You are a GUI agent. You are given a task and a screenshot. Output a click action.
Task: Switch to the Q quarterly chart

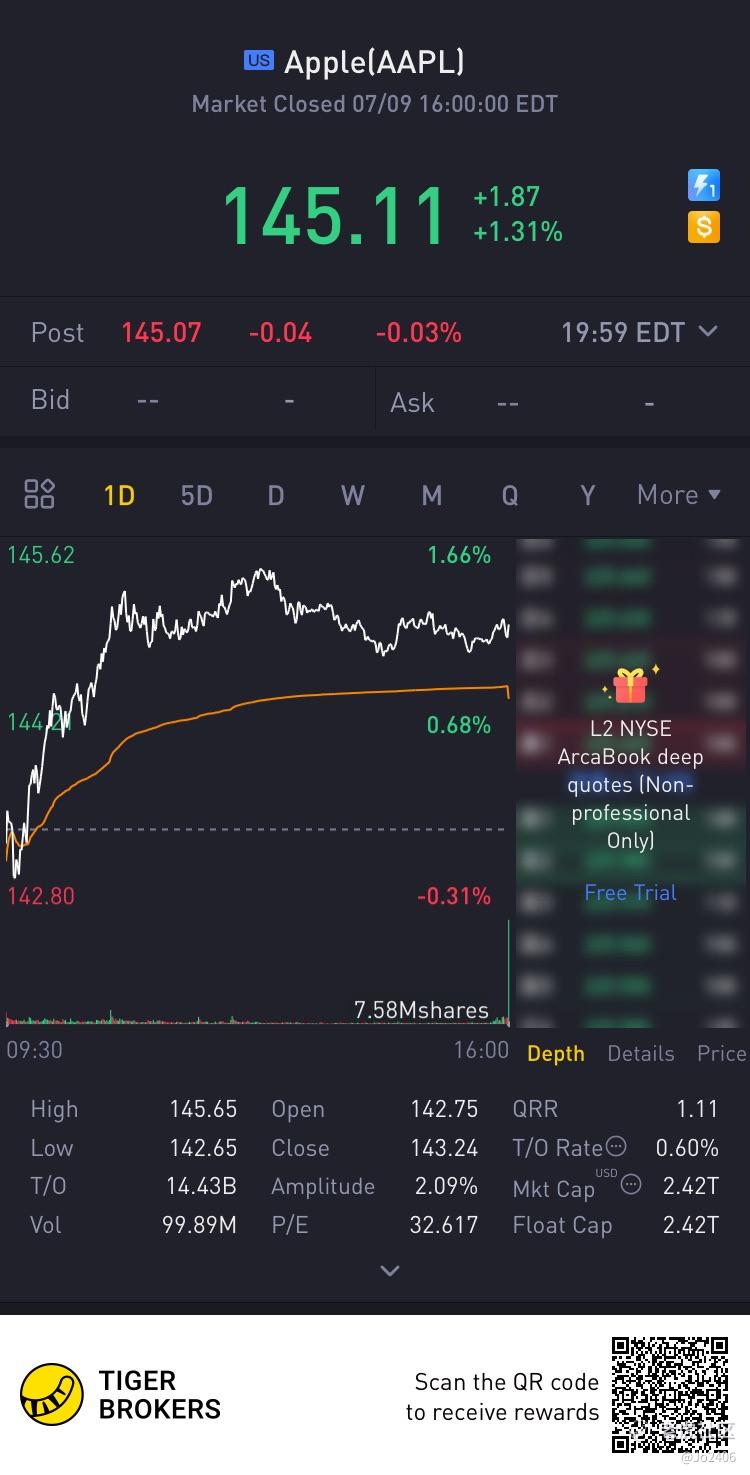(x=510, y=495)
